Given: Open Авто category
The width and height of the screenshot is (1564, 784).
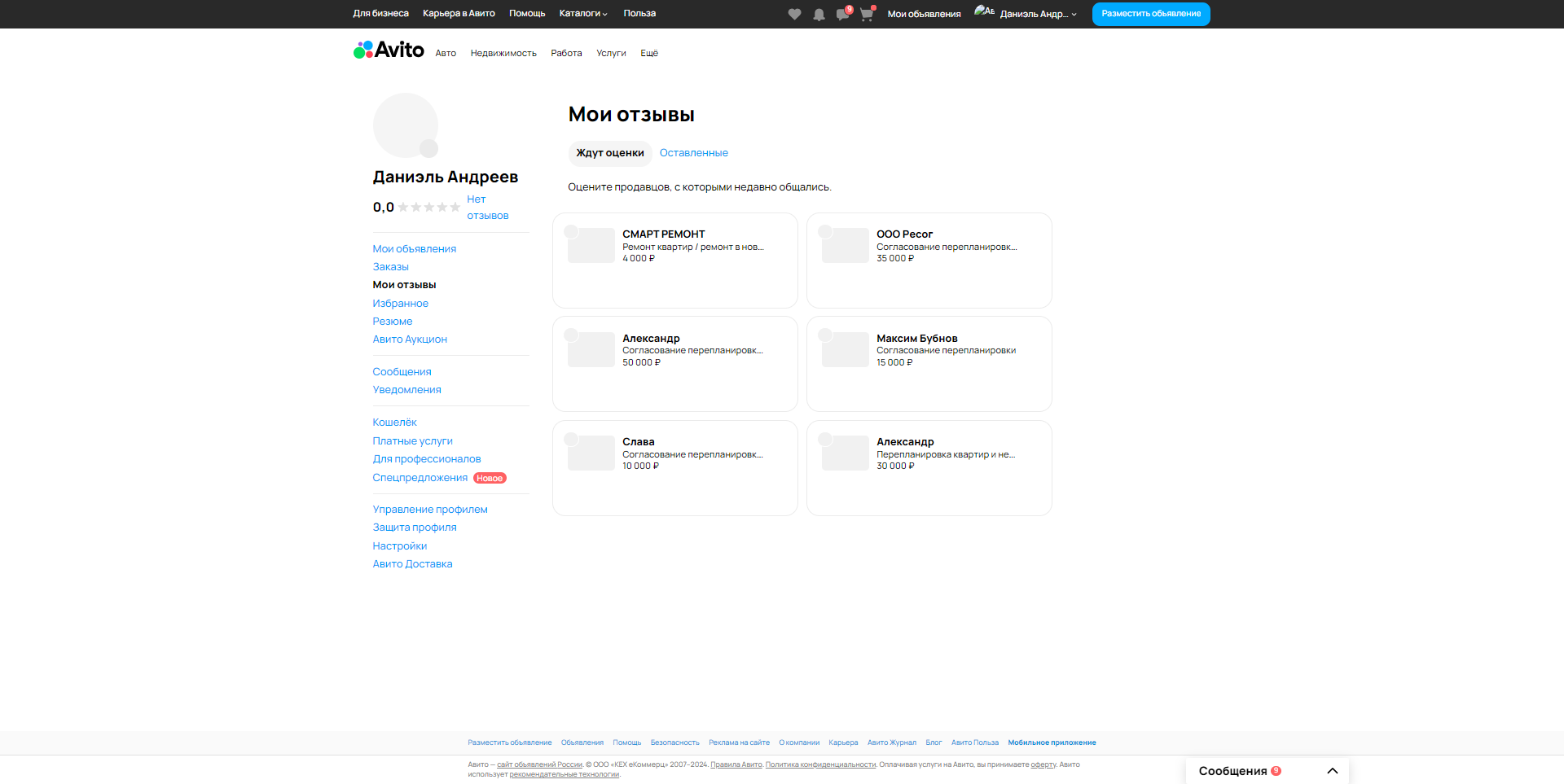Looking at the screenshot, I should pos(446,53).
